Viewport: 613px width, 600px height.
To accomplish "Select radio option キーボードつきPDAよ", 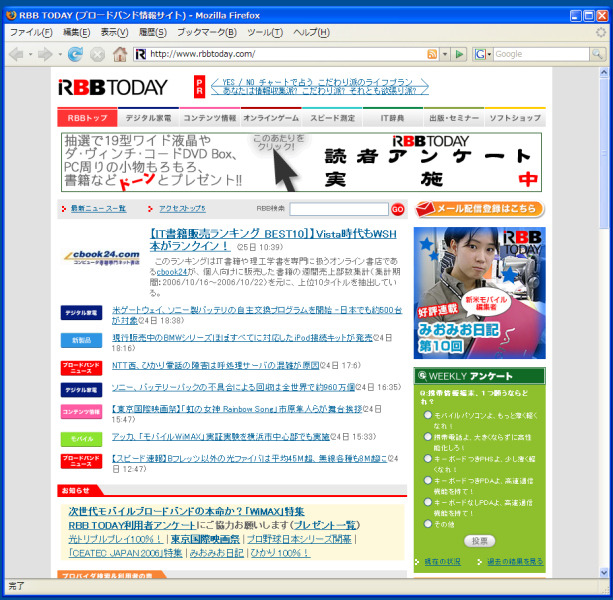I will point(428,480).
